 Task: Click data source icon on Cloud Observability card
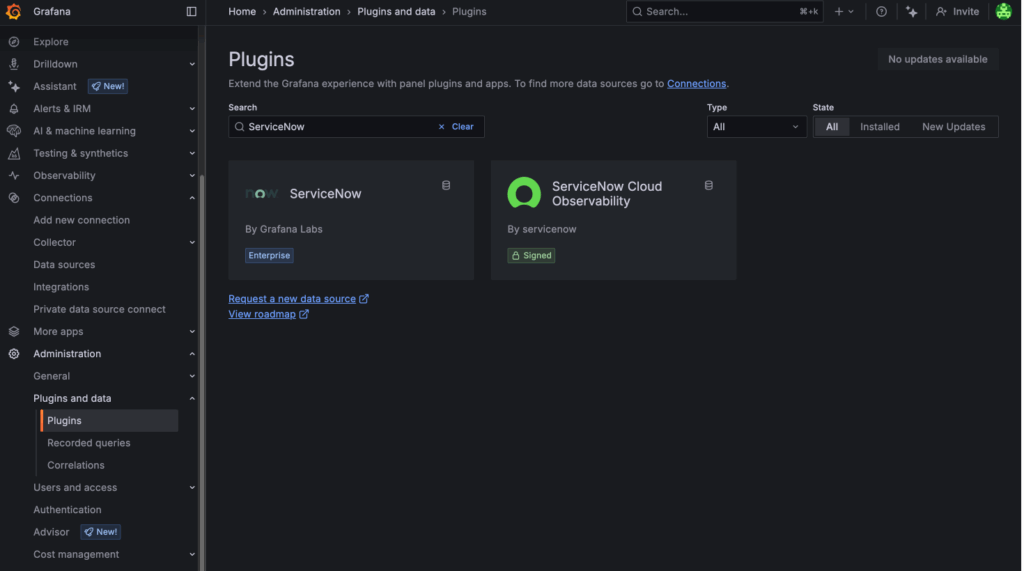(709, 186)
